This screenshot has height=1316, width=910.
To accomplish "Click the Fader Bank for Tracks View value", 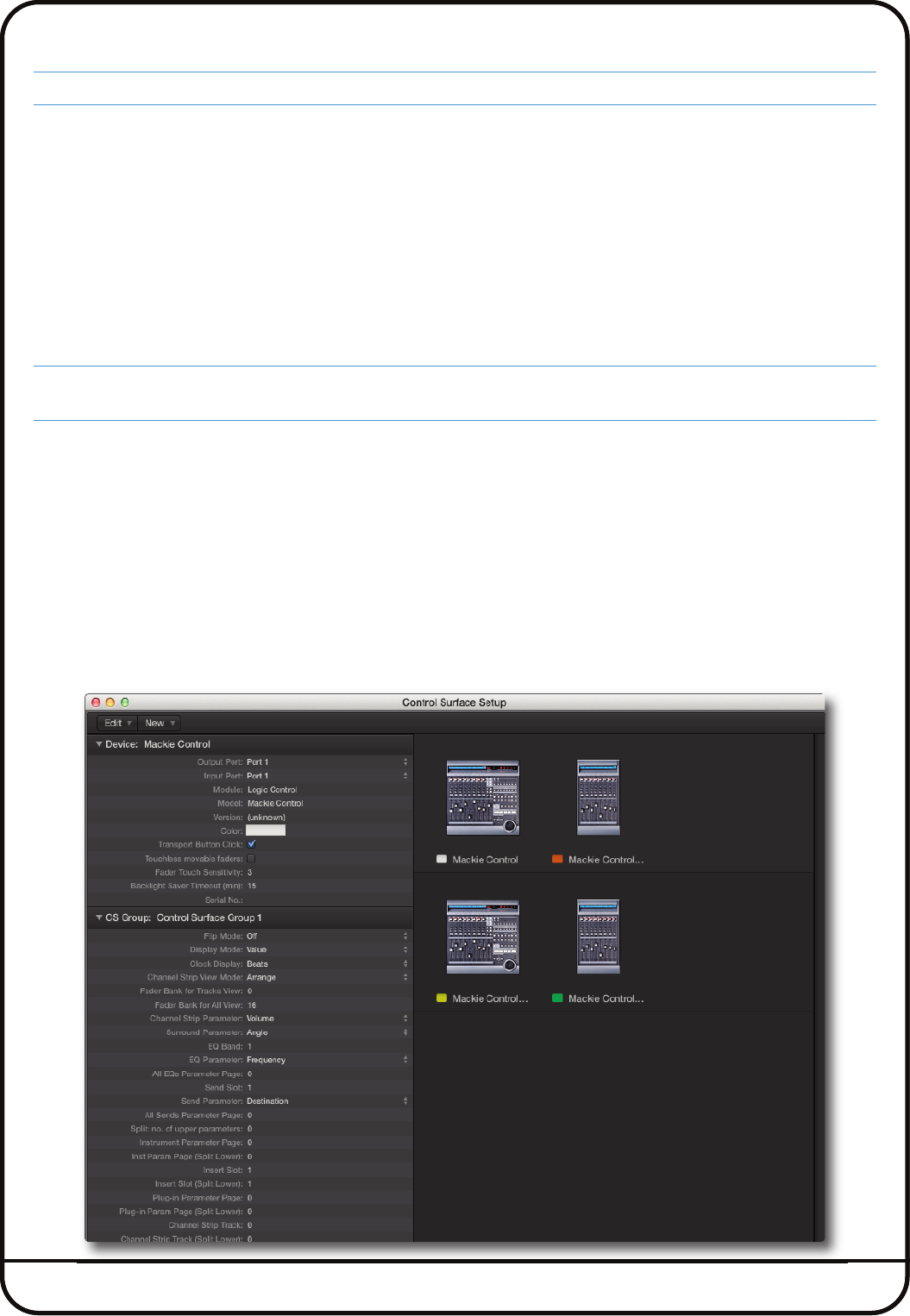I will pos(249,992).
